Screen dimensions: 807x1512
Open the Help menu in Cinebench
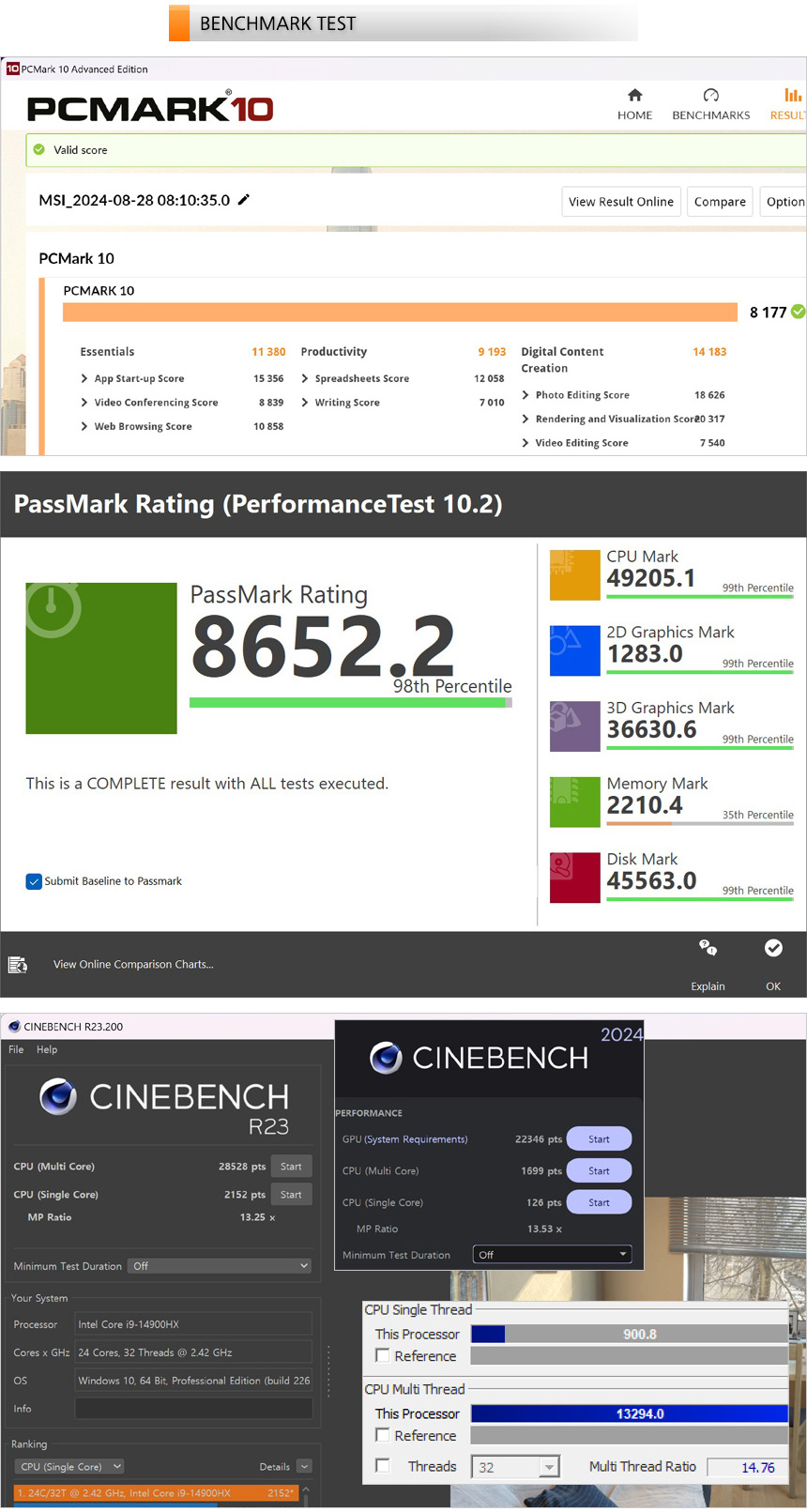point(47,1050)
